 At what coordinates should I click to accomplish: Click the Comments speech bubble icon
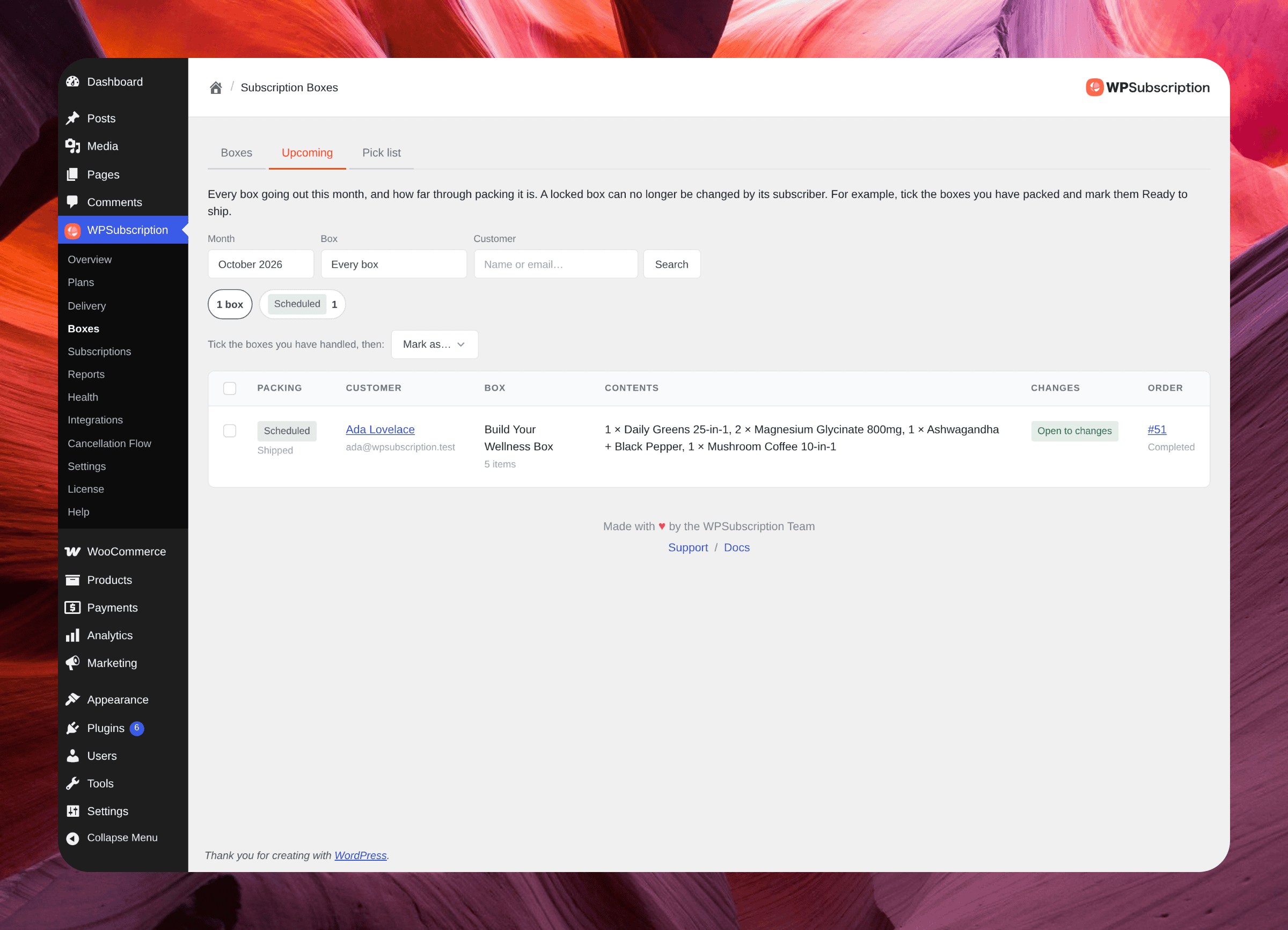(x=72, y=202)
